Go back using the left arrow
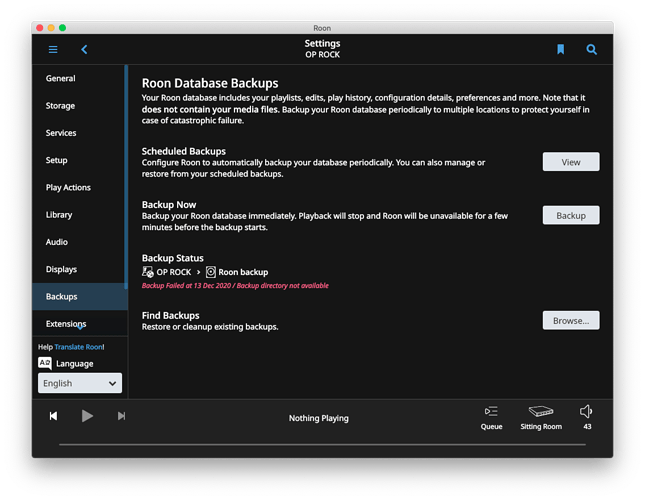The width and height of the screenshot is (645, 500). (x=84, y=50)
